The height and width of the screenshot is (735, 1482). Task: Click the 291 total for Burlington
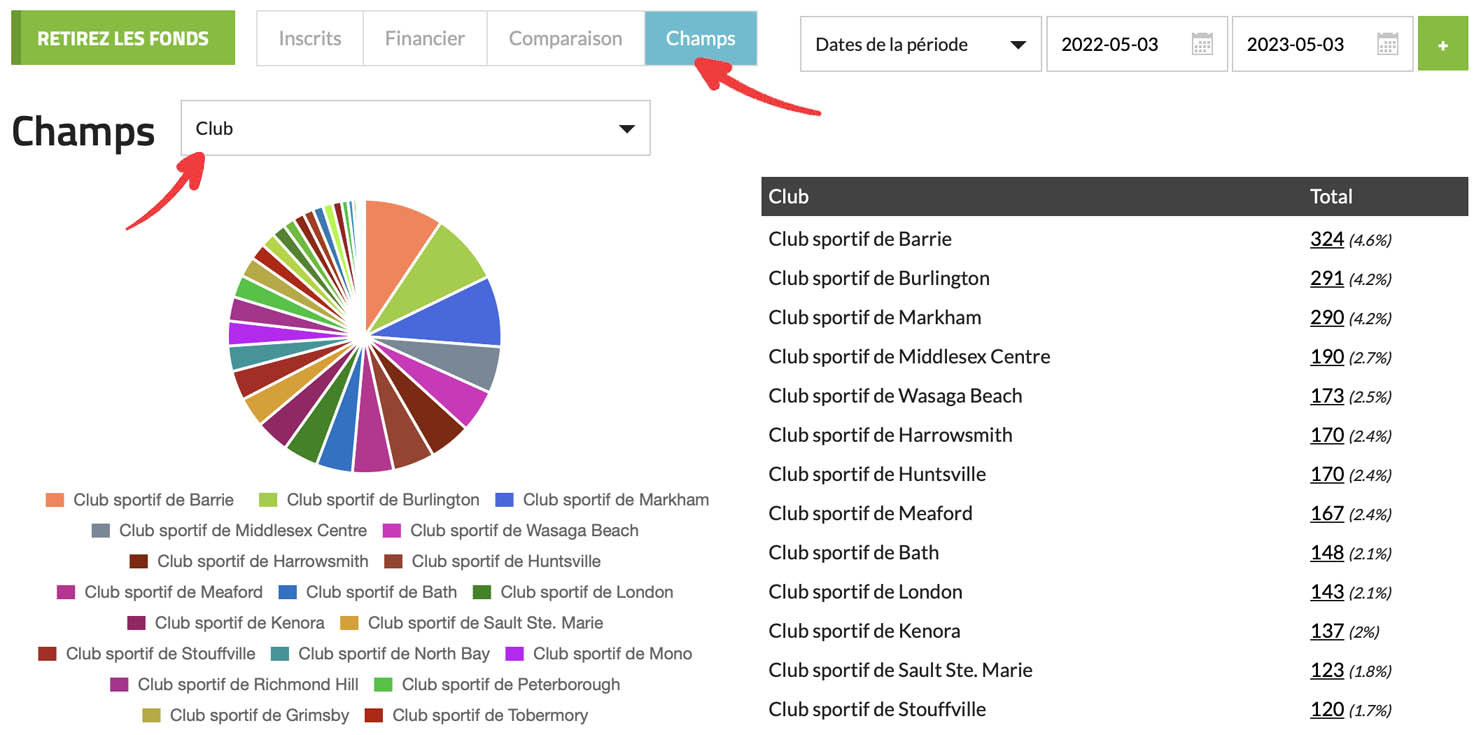[x=1326, y=278]
